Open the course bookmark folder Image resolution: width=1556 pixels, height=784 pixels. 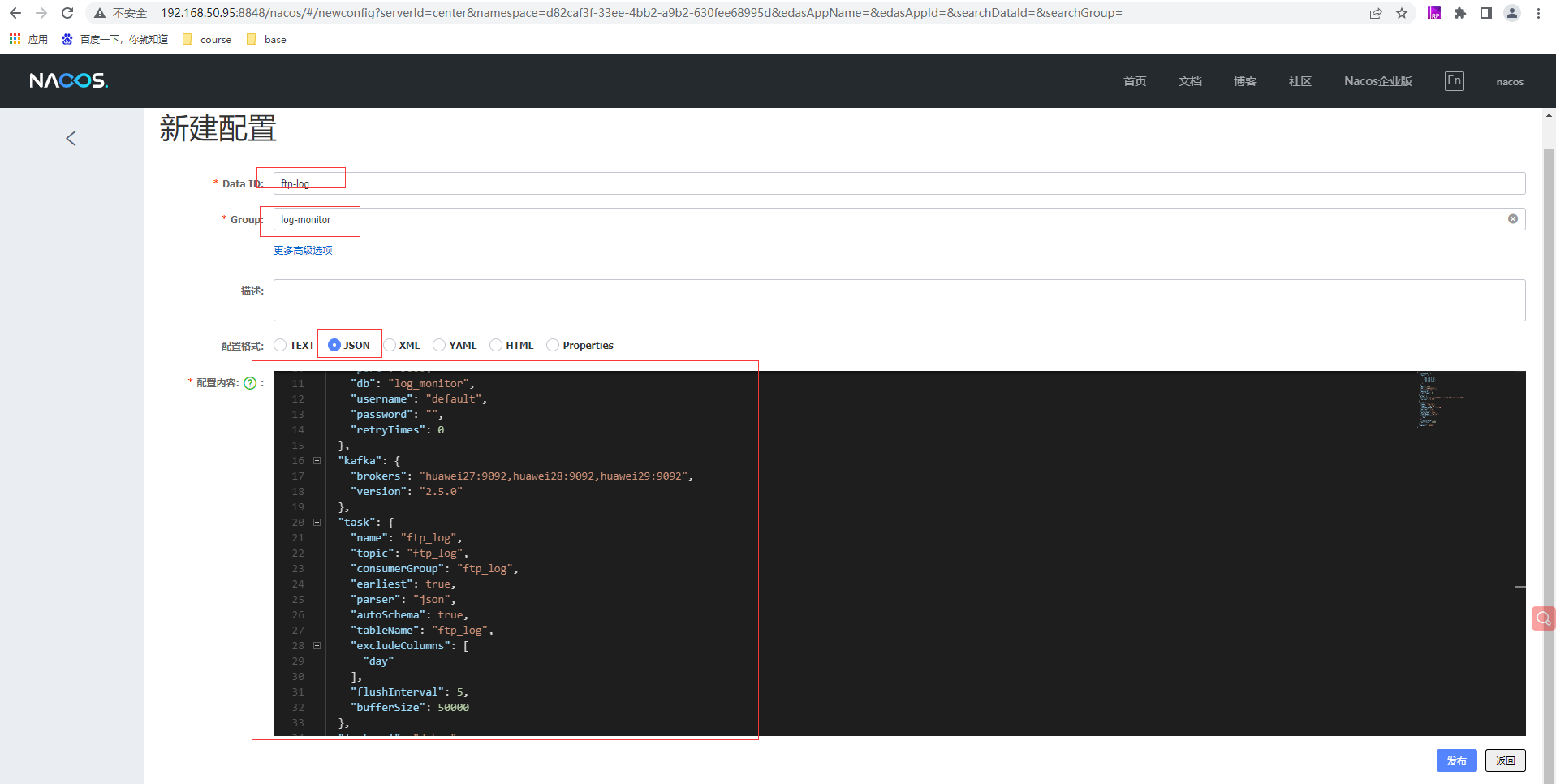[207, 39]
